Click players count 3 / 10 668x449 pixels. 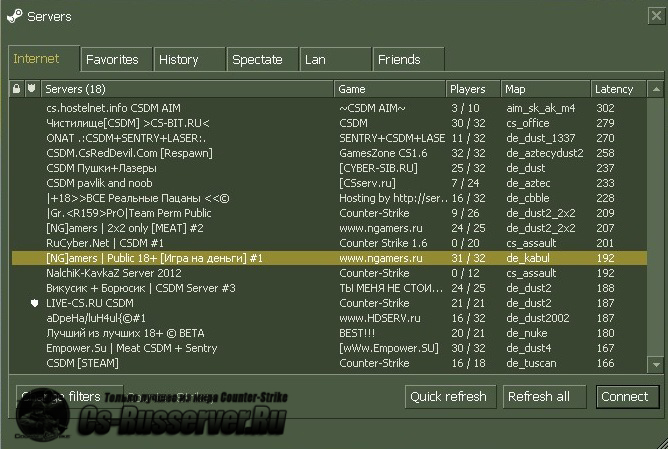click(x=465, y=108)
